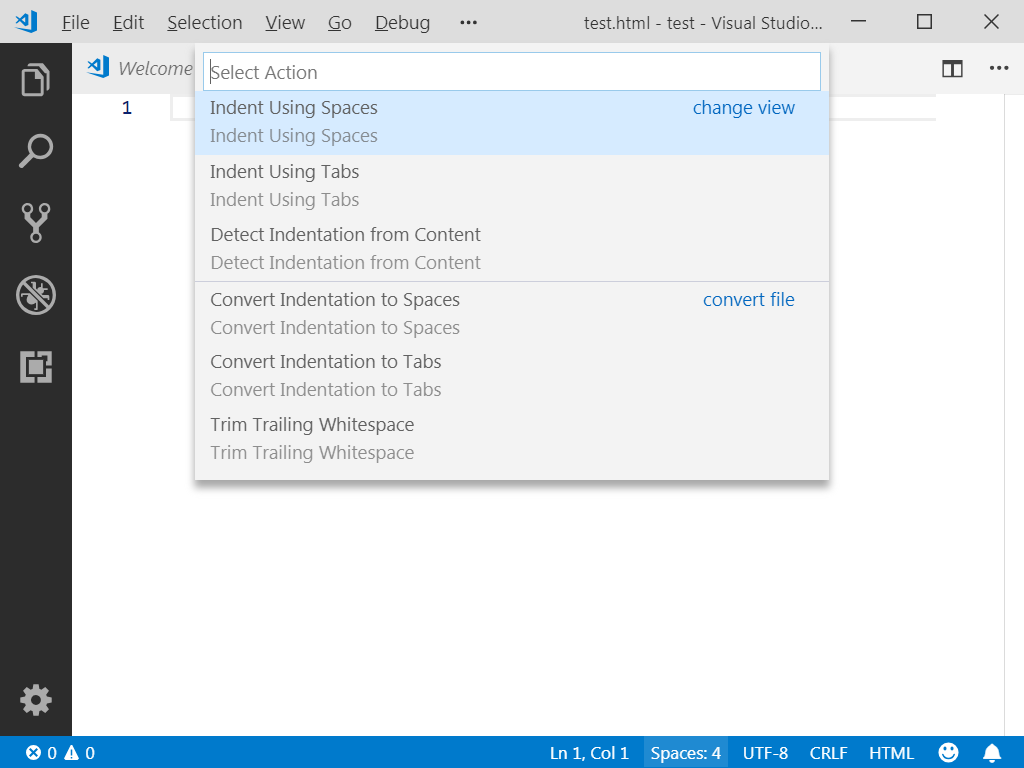Open the Source Control view

(x=35, y=223)
